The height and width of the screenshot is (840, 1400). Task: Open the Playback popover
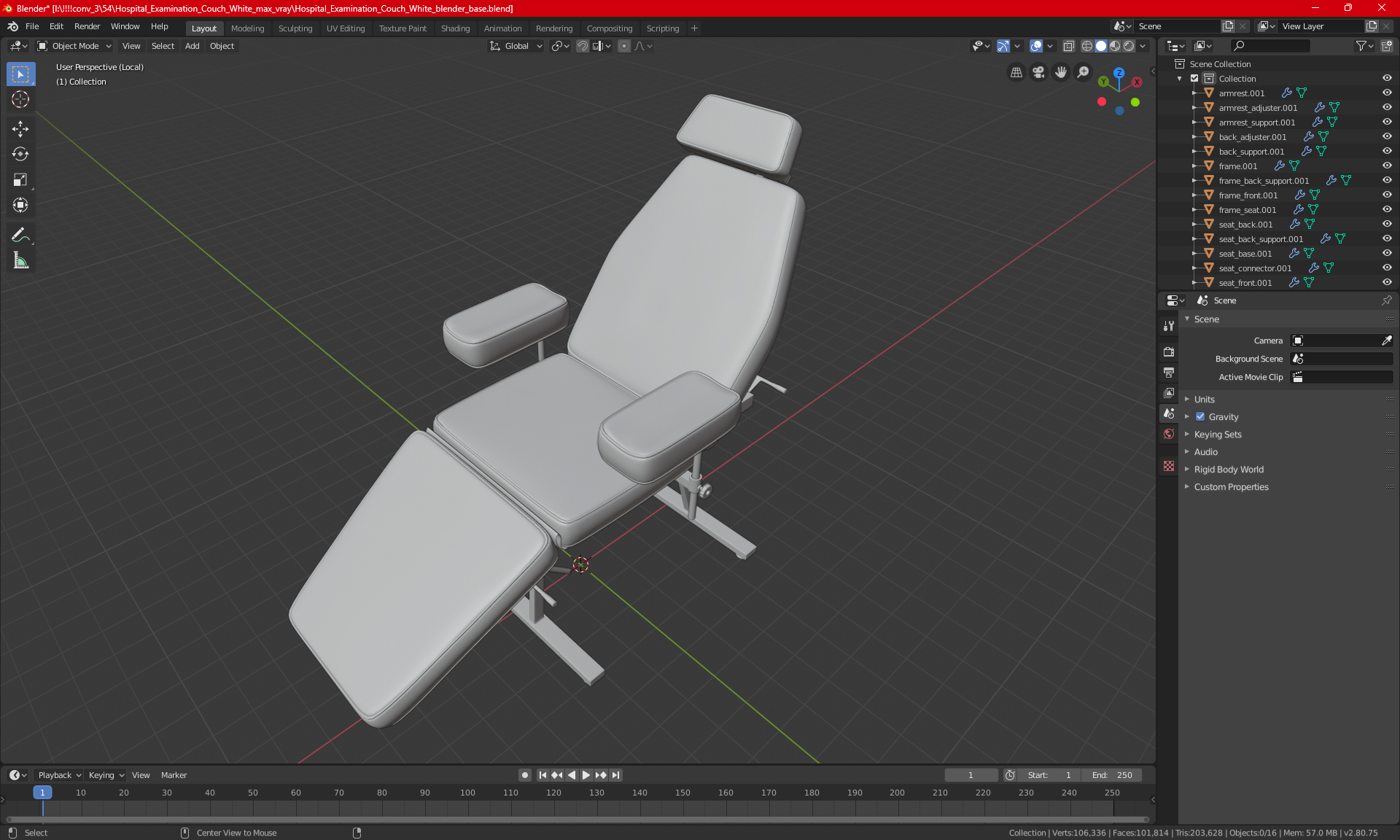[x=59, y=775]
